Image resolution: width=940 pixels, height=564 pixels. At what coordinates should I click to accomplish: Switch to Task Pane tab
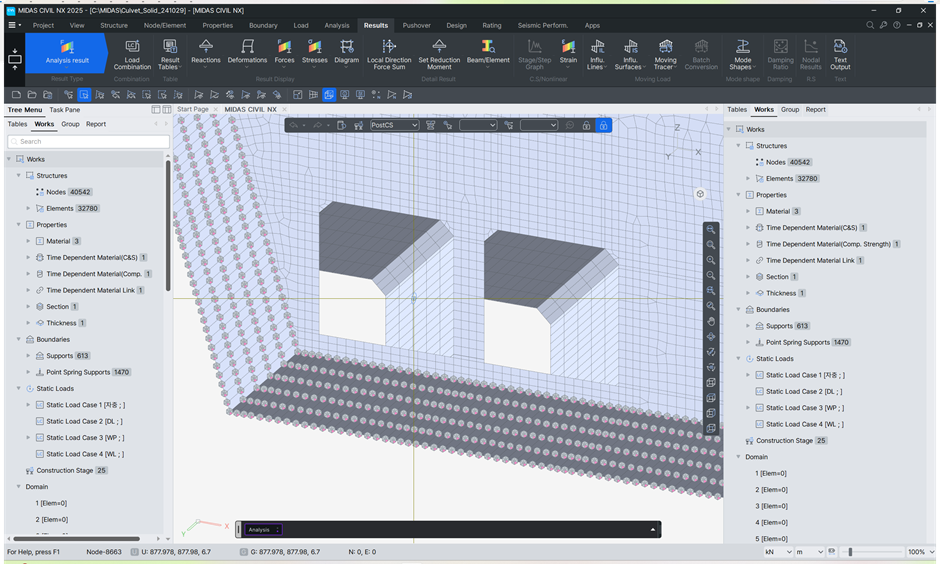(65, 110)
